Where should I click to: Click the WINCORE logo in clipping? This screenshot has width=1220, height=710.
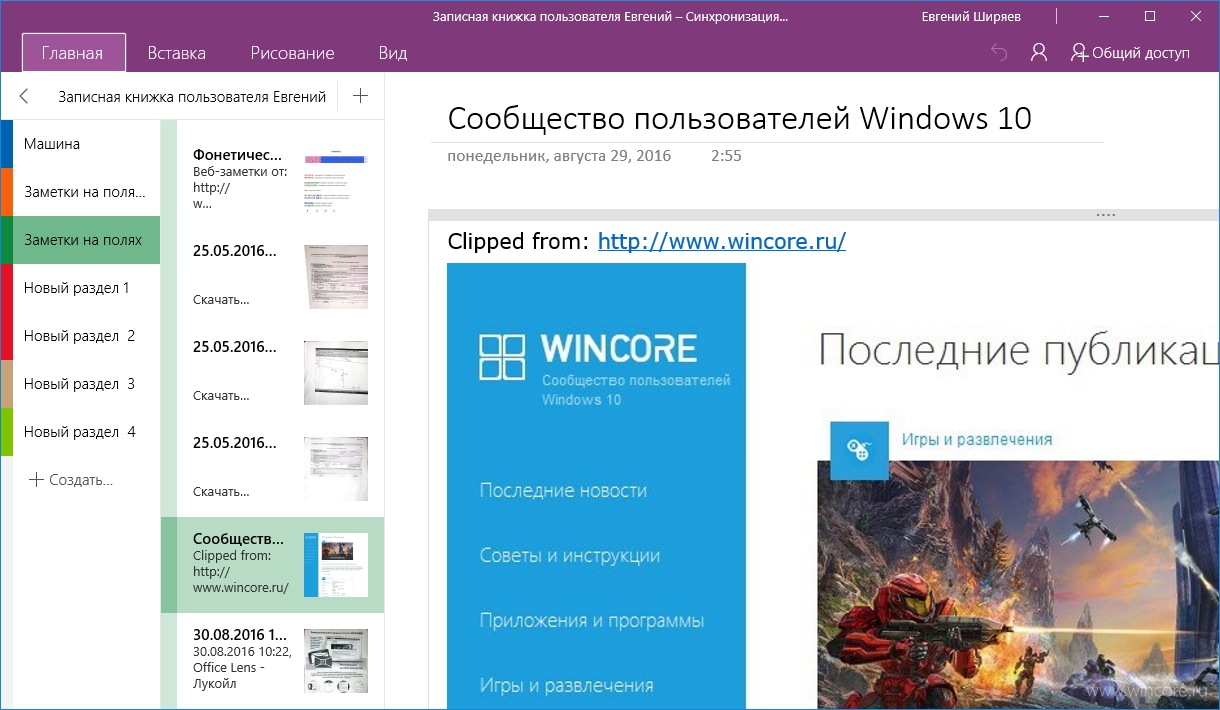pos(588,358)
